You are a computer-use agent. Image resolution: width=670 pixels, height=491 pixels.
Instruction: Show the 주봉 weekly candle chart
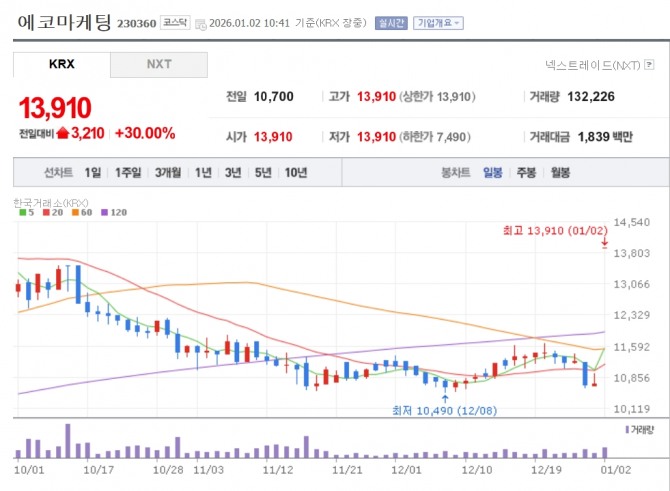[527, 173]
